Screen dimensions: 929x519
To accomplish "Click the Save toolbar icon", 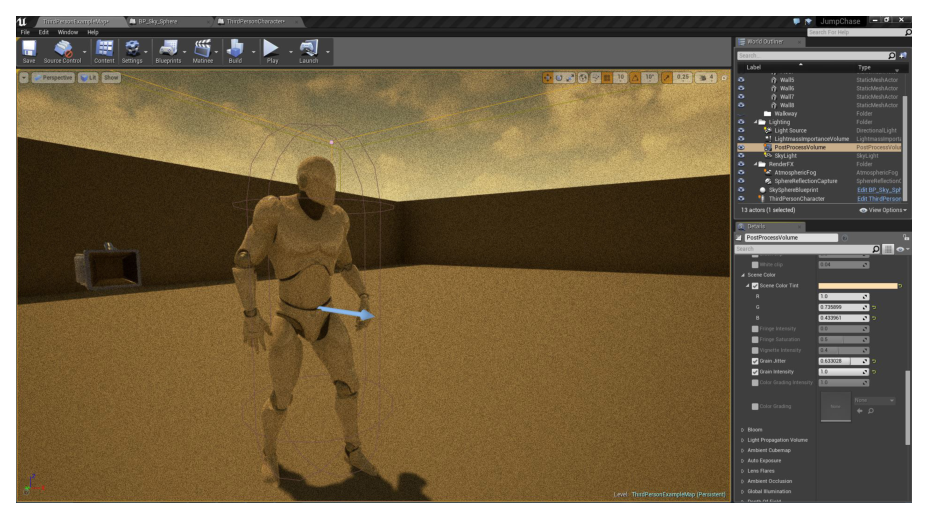I will [x=28, y=52].
